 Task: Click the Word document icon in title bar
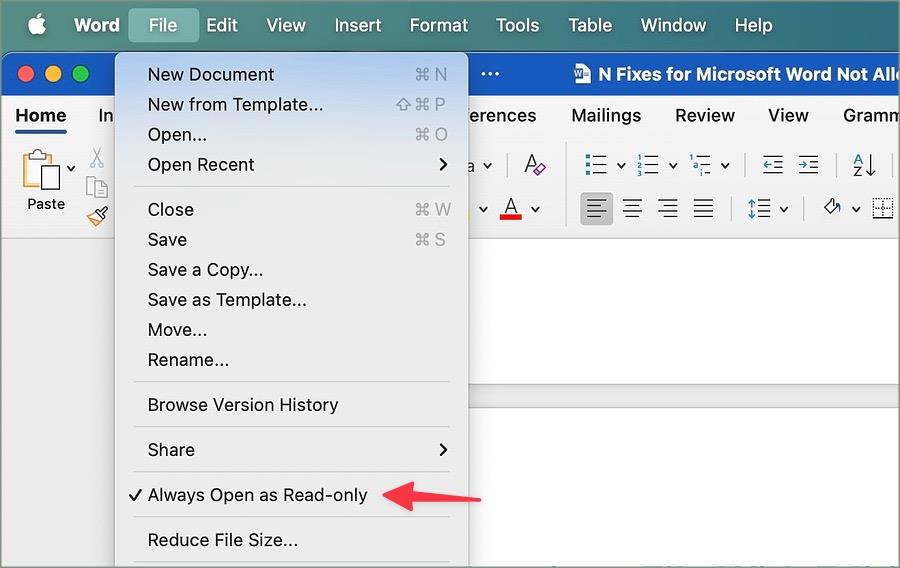tap(582, 73)
